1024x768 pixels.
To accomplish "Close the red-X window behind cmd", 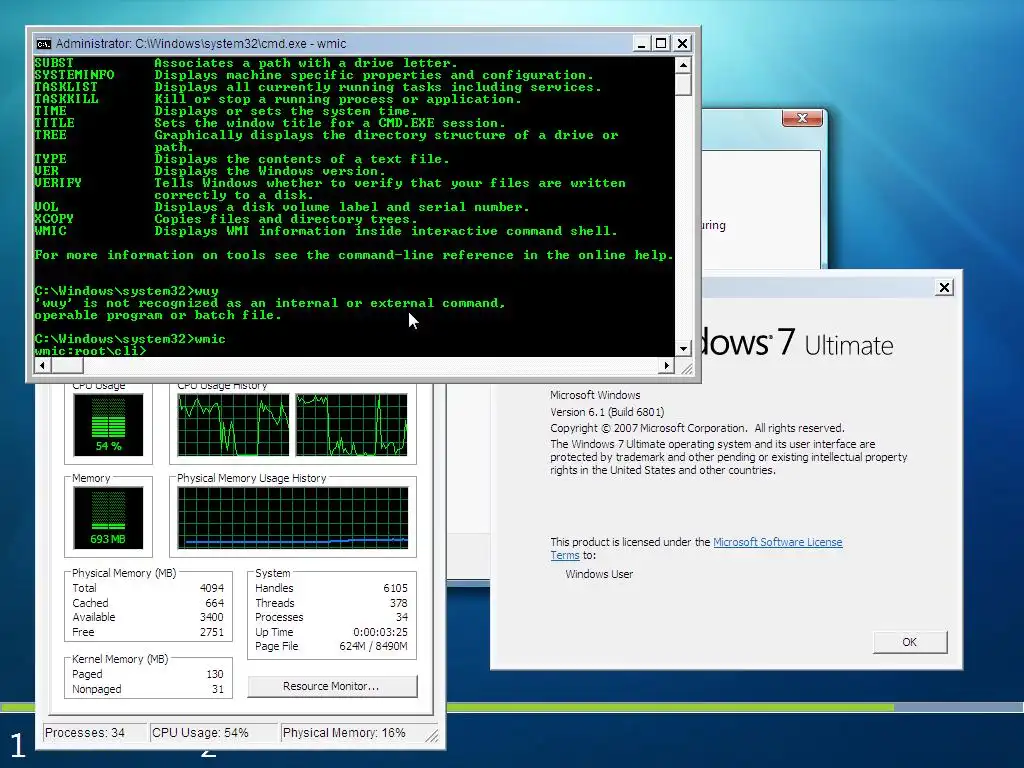I will pyautogui.click(x=802, y=118).
